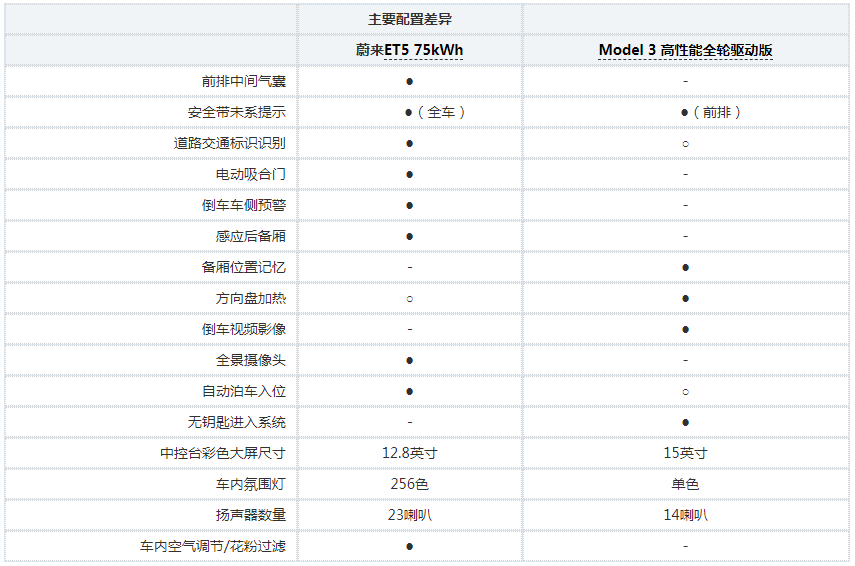Select the 道路交通标识识别 row label
855x566 pixels.
point(230,143)
